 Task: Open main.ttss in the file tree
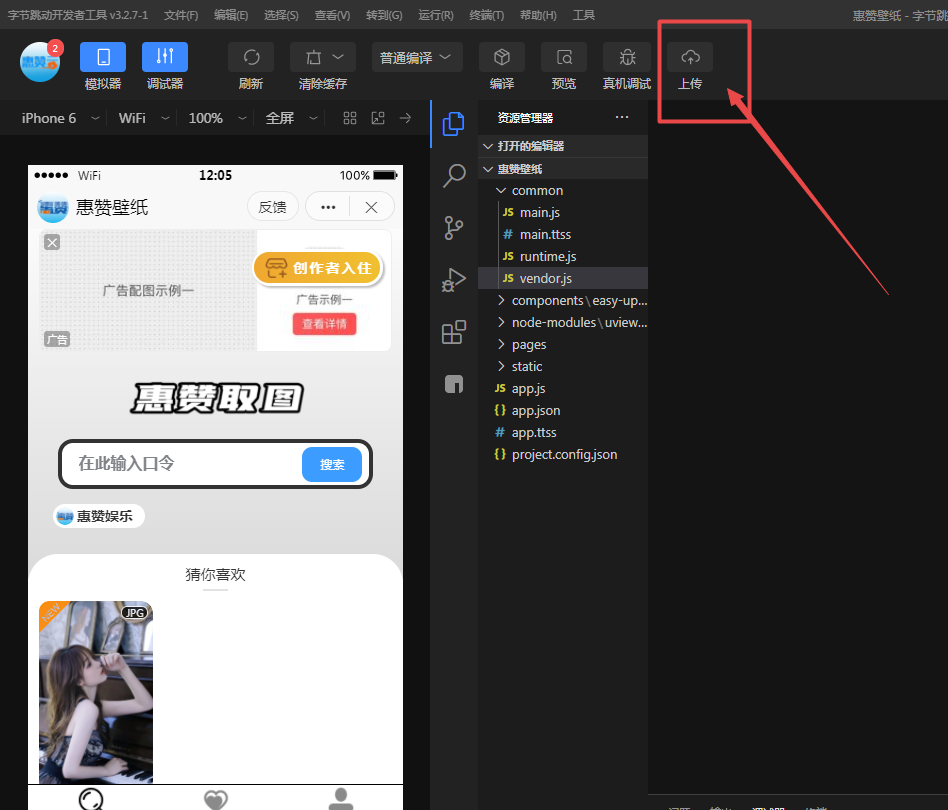(563, 234)
